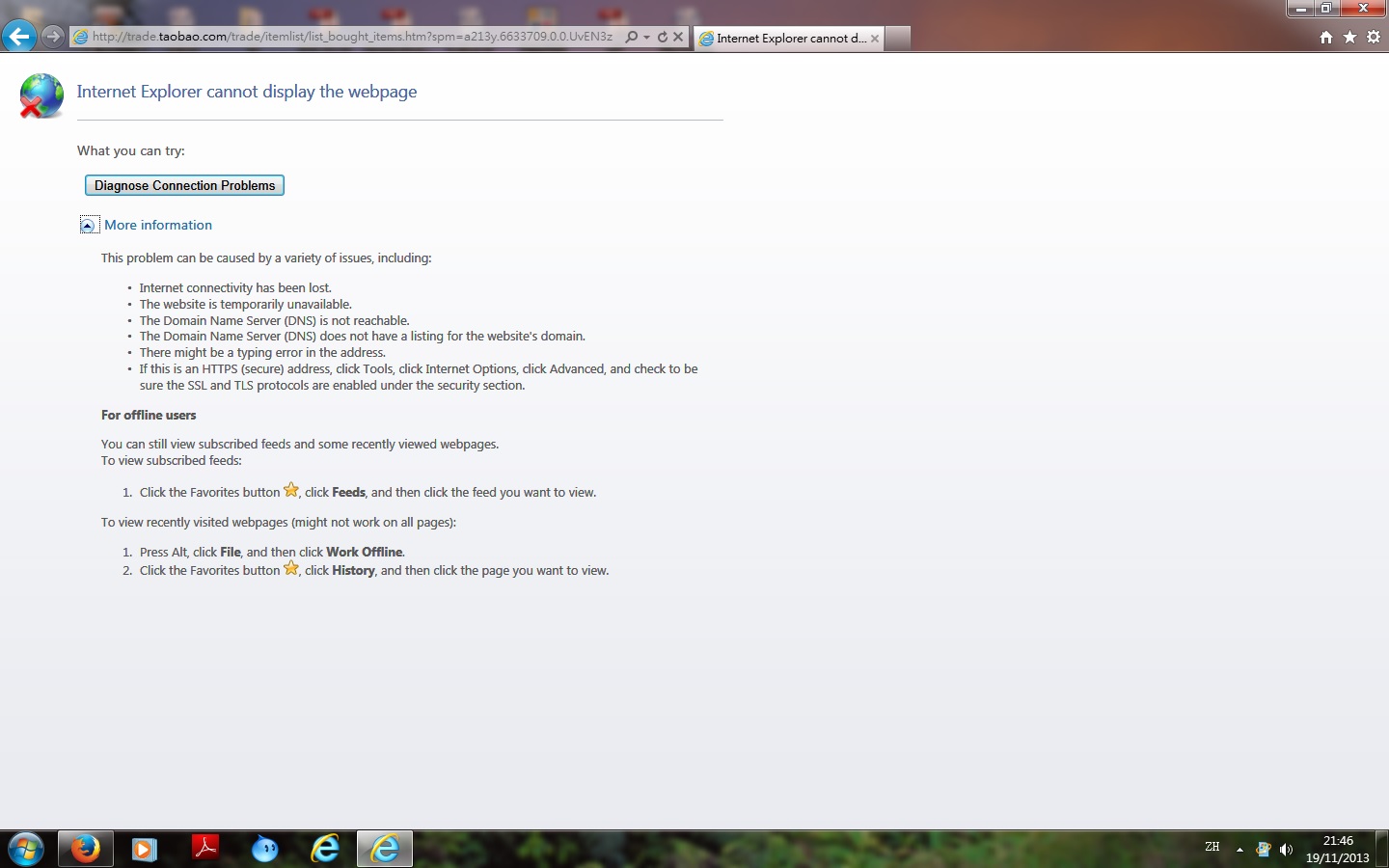Collapse the More information section arrow
The image size is (1389, 868).
coord(88,225)
